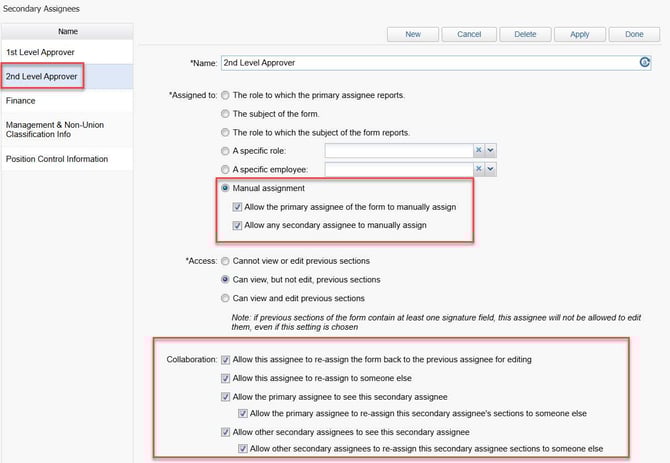Select 'Can view and edit previous sections'
Image resolution: width=670 pixels, height=463 pixels.
click(x=225, y=298)
